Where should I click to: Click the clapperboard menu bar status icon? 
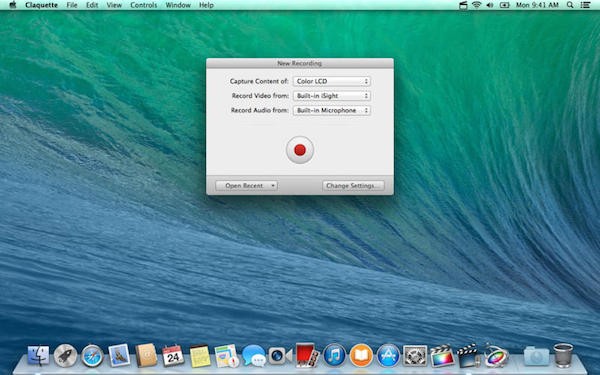[463, 5]
